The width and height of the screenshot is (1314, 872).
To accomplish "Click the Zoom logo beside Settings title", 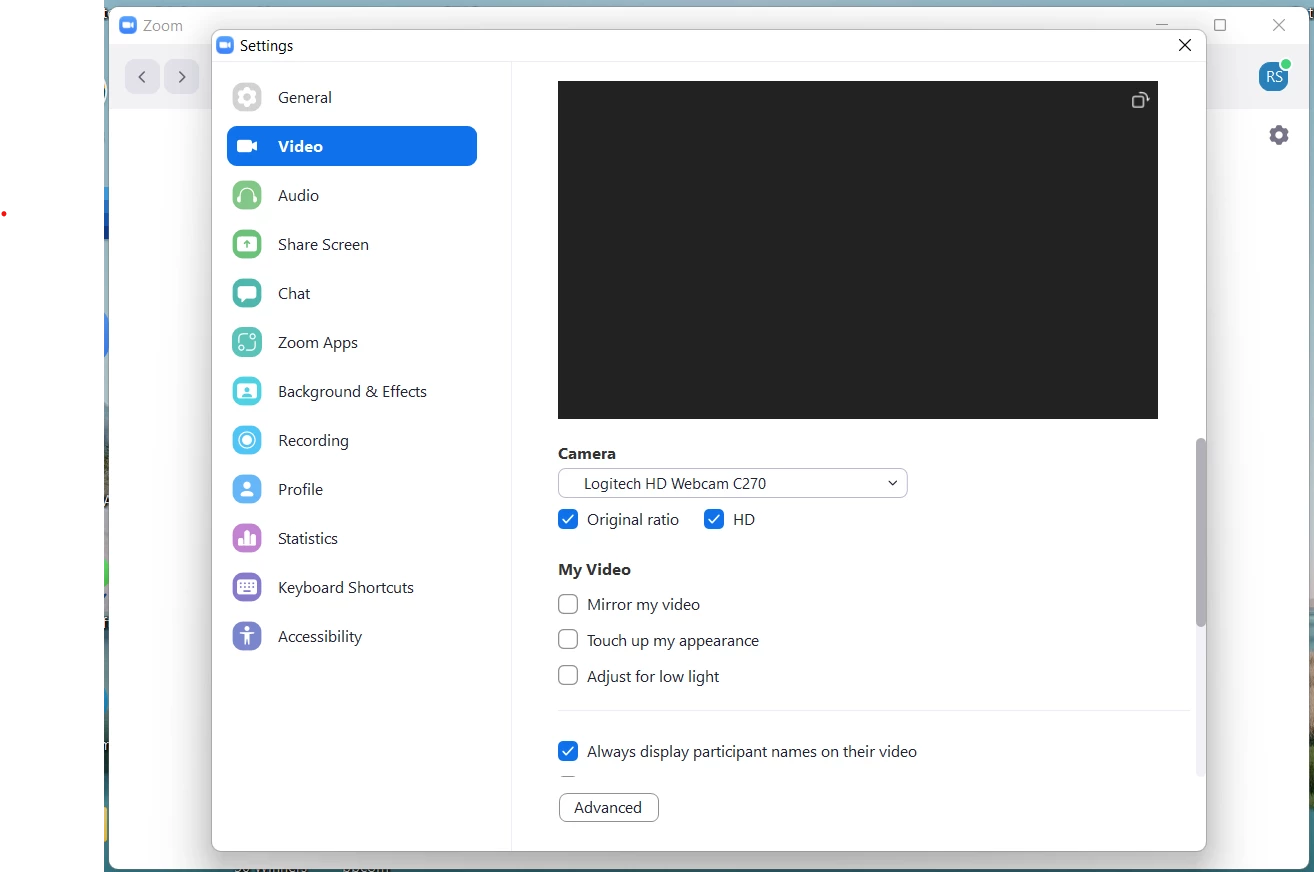I will coord(226,46).
